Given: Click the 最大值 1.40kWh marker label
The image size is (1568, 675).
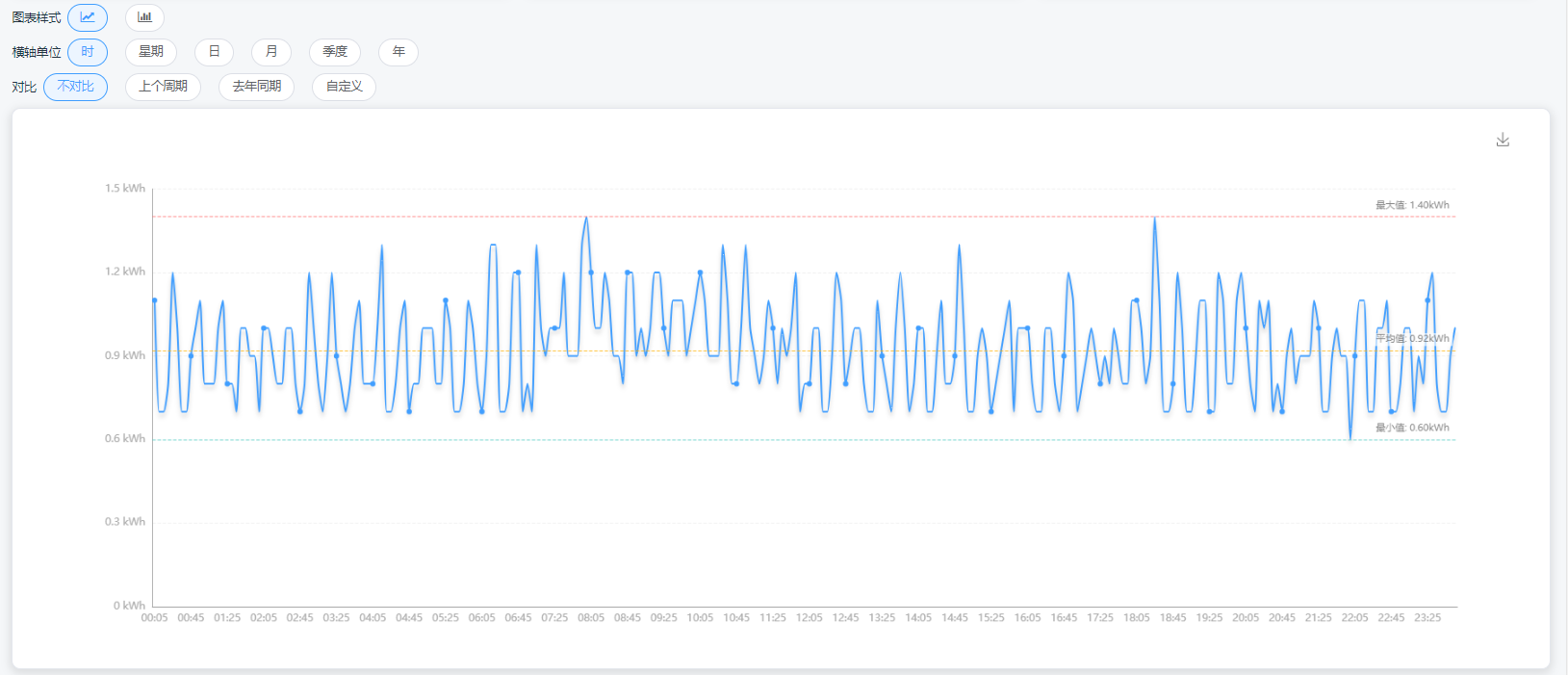Looking at the screenshot, I should (1411, 205).
